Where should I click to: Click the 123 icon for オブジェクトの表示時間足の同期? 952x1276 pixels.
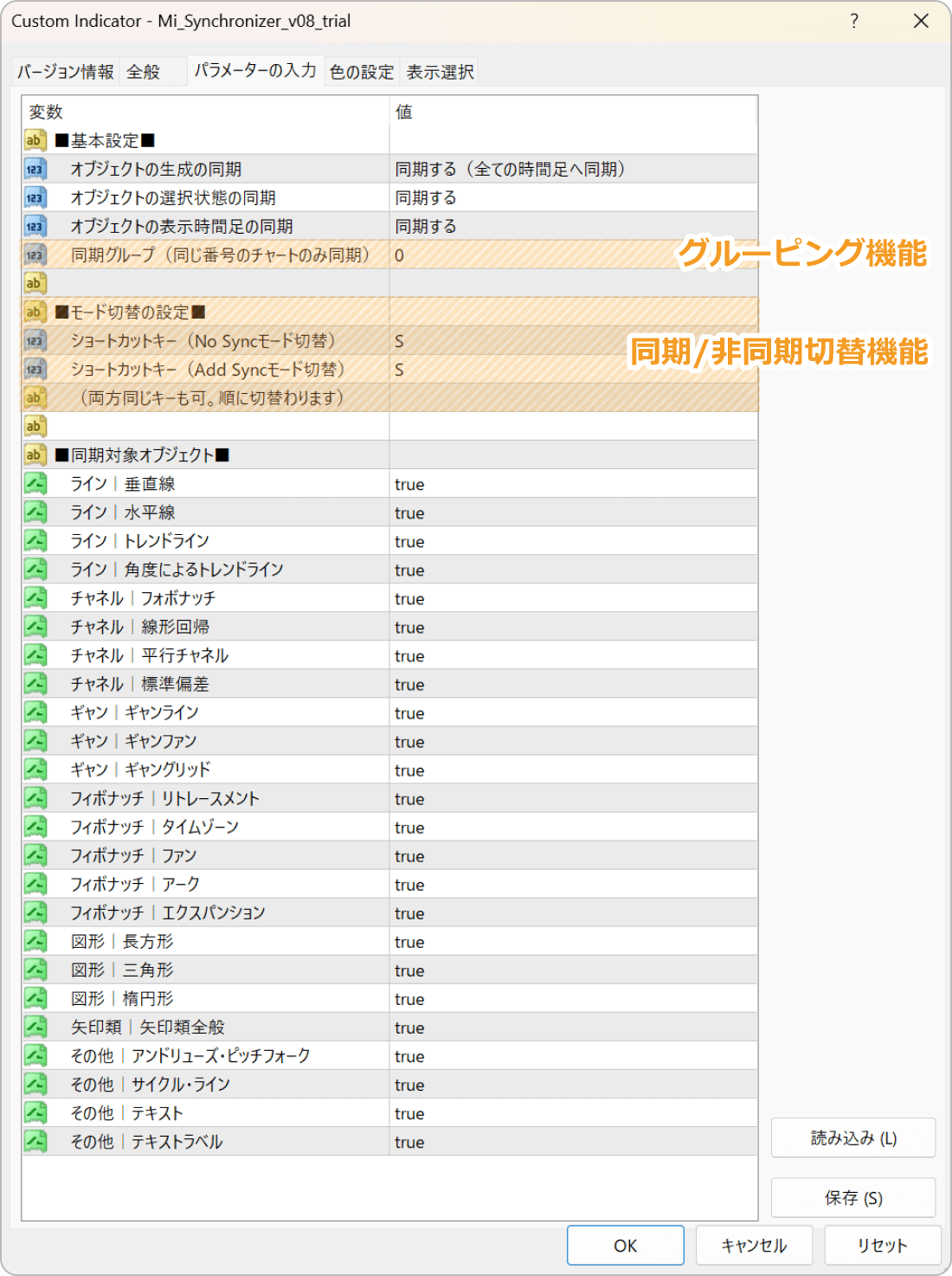(35, 226)
